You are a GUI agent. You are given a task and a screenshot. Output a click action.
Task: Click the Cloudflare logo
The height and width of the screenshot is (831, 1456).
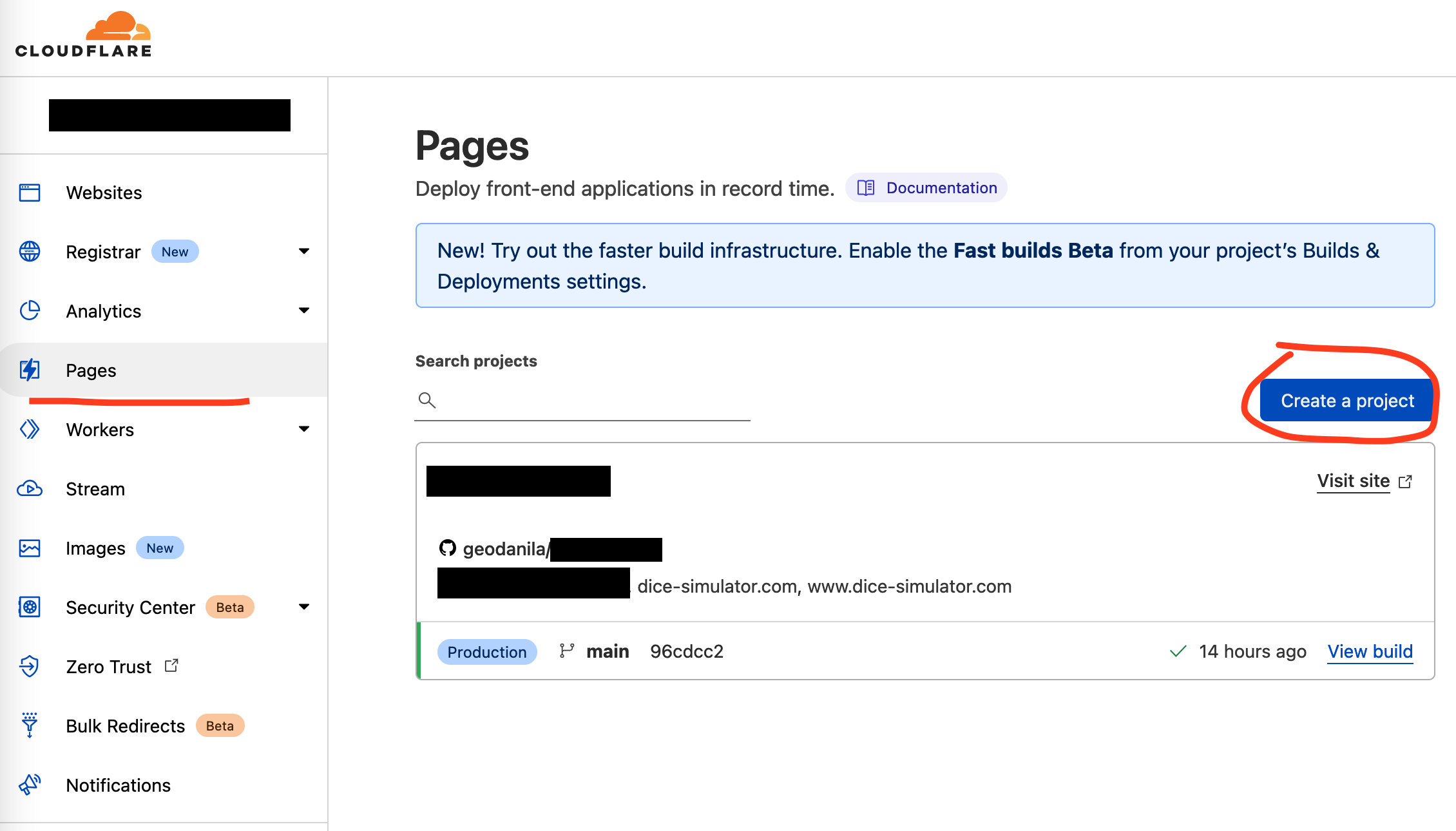[x=82, y=33]
